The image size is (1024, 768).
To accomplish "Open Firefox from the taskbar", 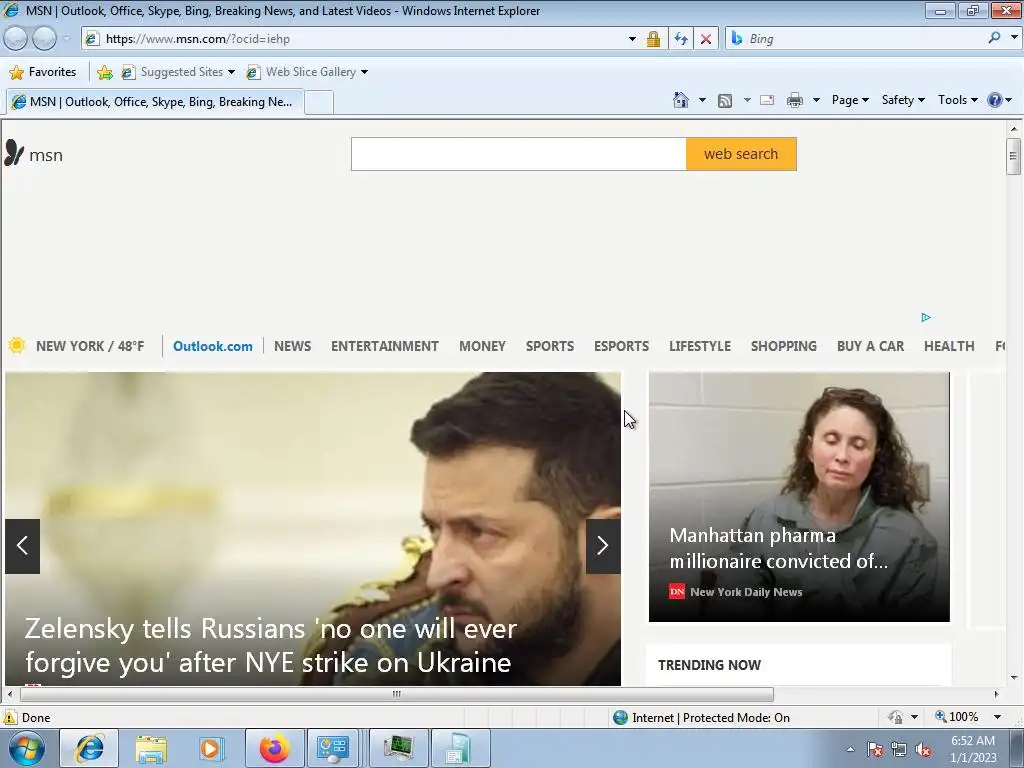I will (274, 748).
